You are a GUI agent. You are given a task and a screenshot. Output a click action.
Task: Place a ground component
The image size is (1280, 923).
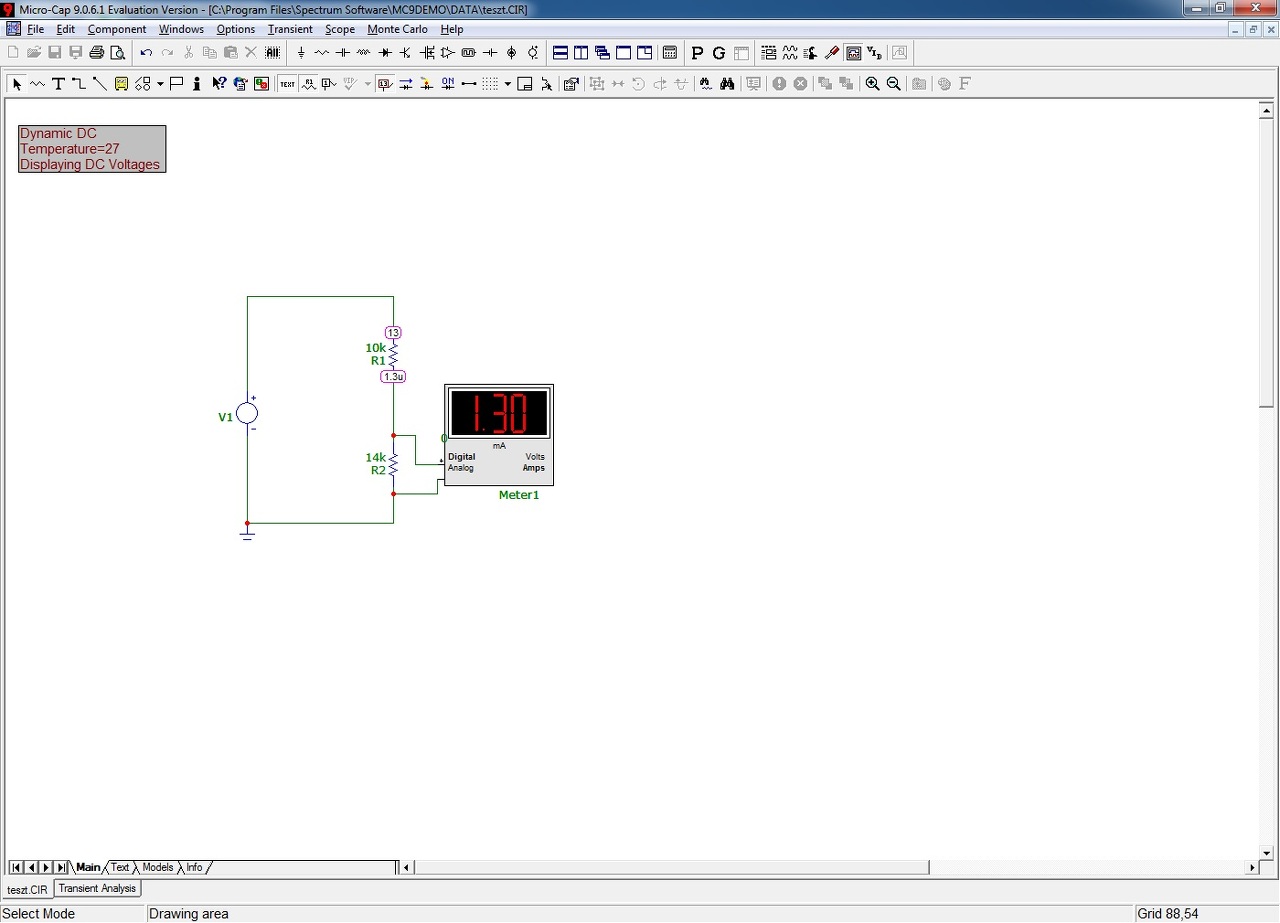pyautogui.click(x=301, y=53)
